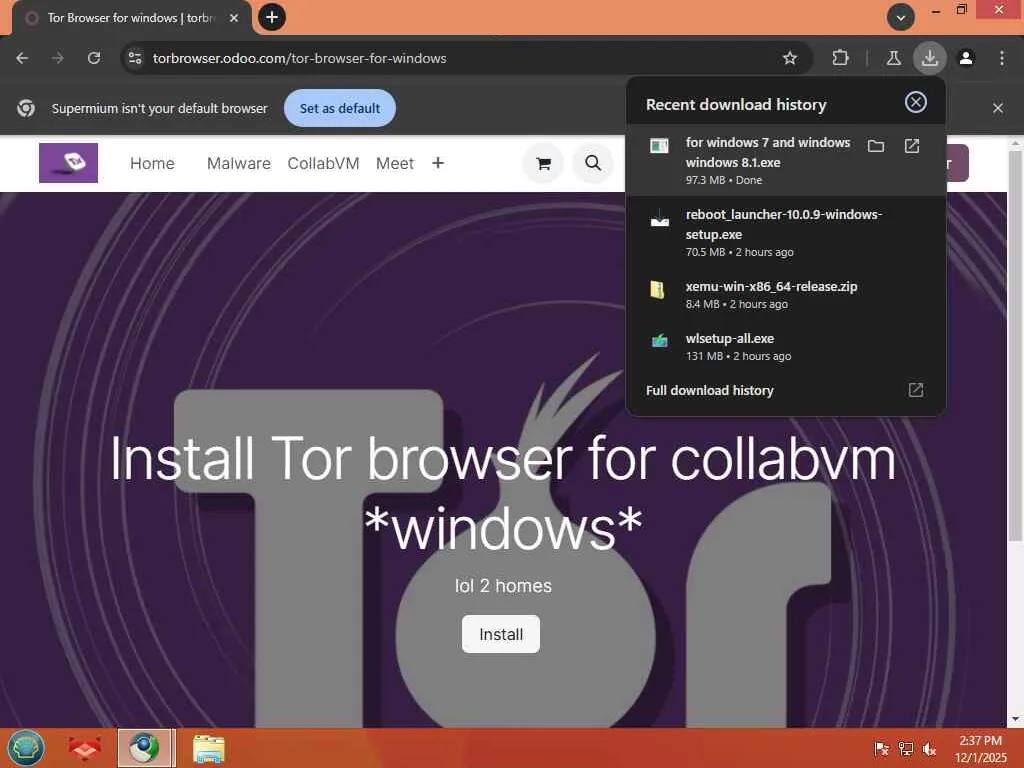Close the Tor Browser for windows tab

(x=234, y=18)
